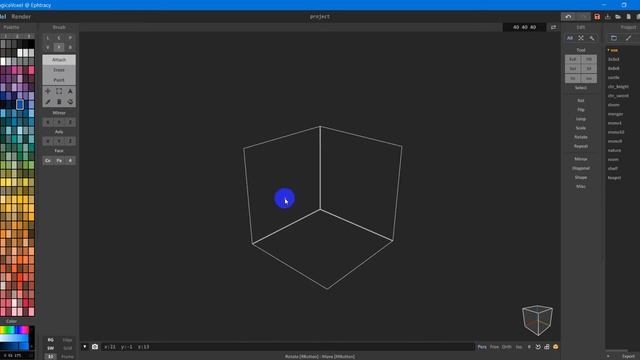Pick the highlighted blue palette swatch
The height and width of the screenshot is (360, 640).
point(20,104)
